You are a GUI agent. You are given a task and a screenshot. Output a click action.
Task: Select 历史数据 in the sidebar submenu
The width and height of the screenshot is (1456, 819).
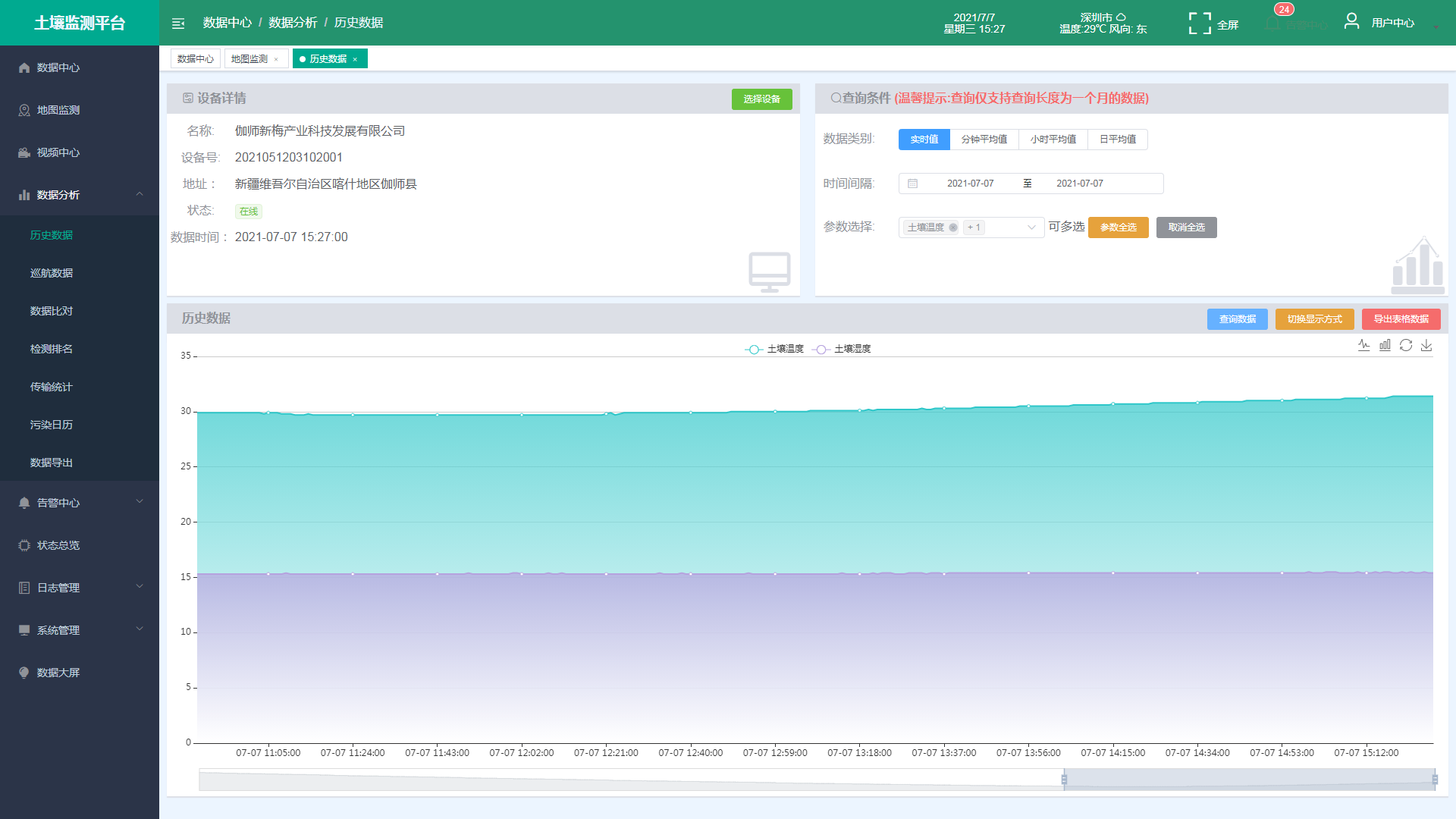80,235
